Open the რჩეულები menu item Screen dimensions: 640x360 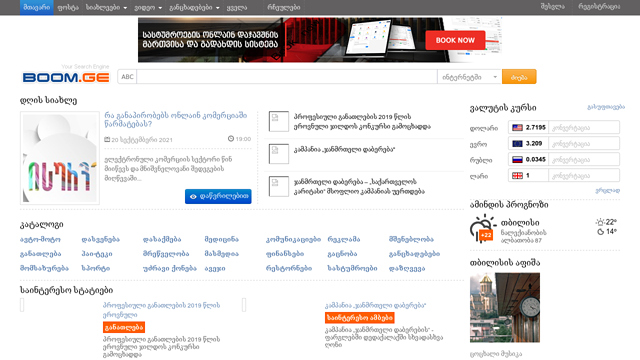pyautogui.click(x=284, y=7)
